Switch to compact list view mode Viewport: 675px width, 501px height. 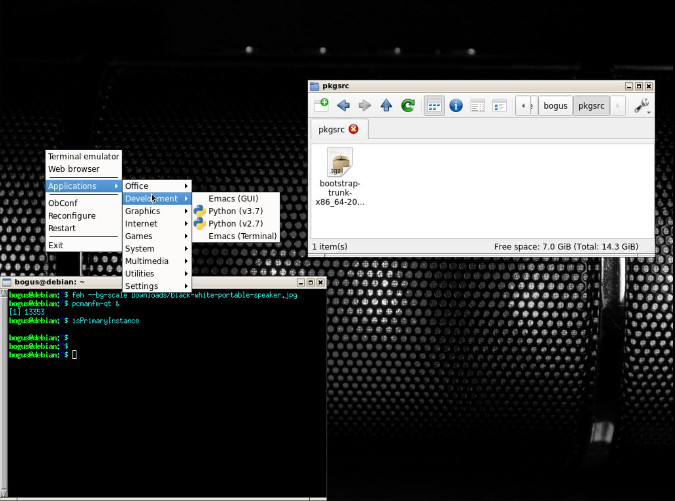477,105
